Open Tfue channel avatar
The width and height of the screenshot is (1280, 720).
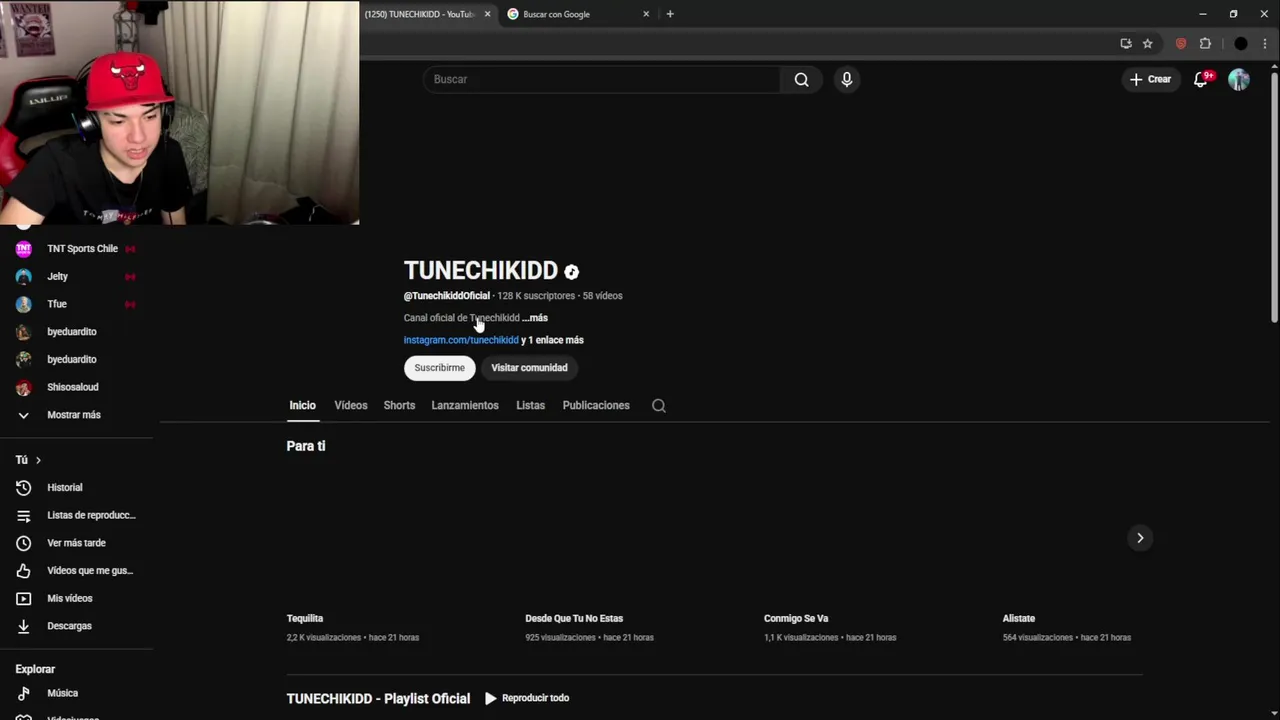coord(24,304)
